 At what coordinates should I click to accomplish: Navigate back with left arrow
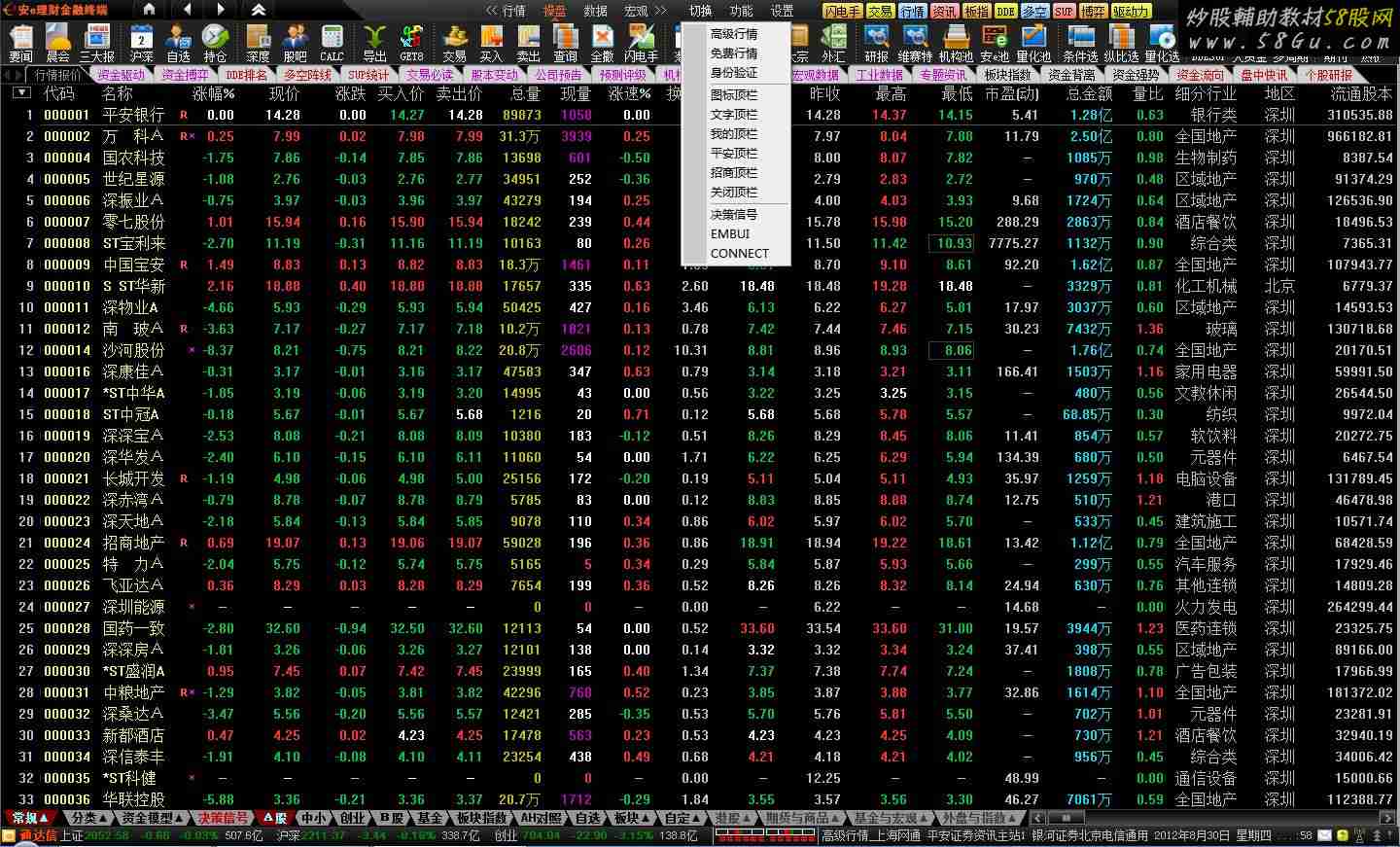[x=187, y=10]
